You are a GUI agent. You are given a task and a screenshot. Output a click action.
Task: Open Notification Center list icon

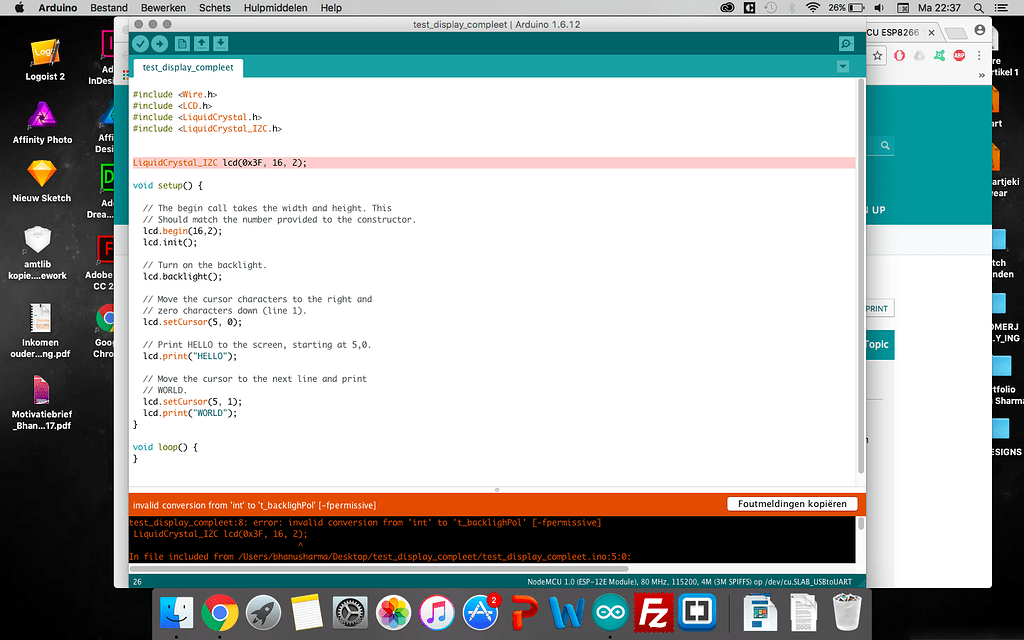click(1000, 8)
